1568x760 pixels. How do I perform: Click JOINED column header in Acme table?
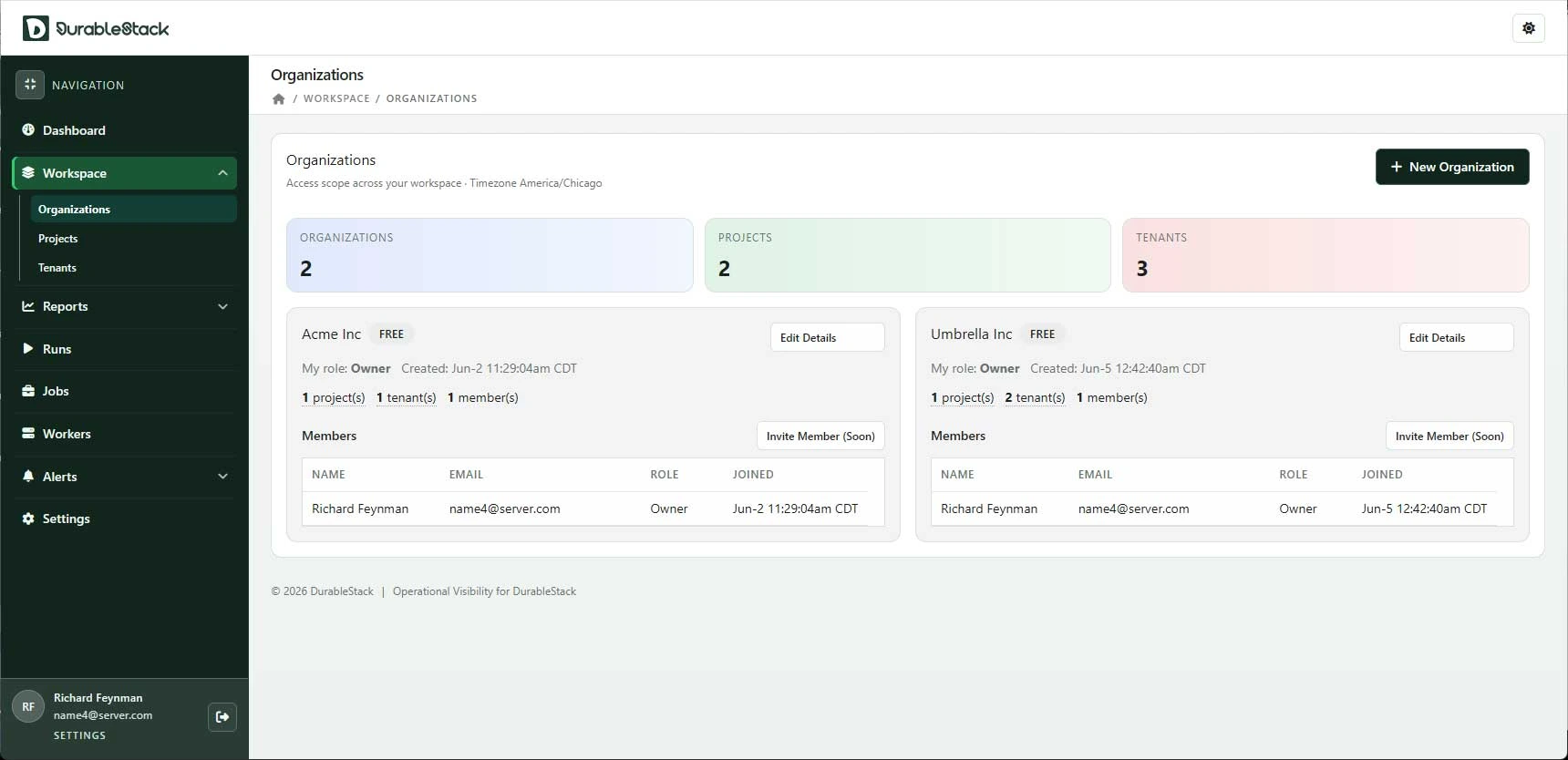753,475
